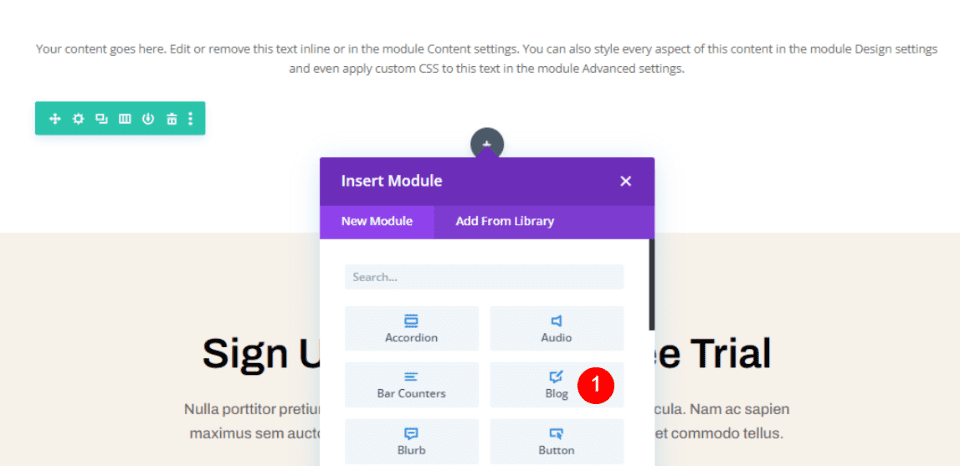Open row settings gear icon
This screenshot has height=466, width=960.
coord(78,119)
